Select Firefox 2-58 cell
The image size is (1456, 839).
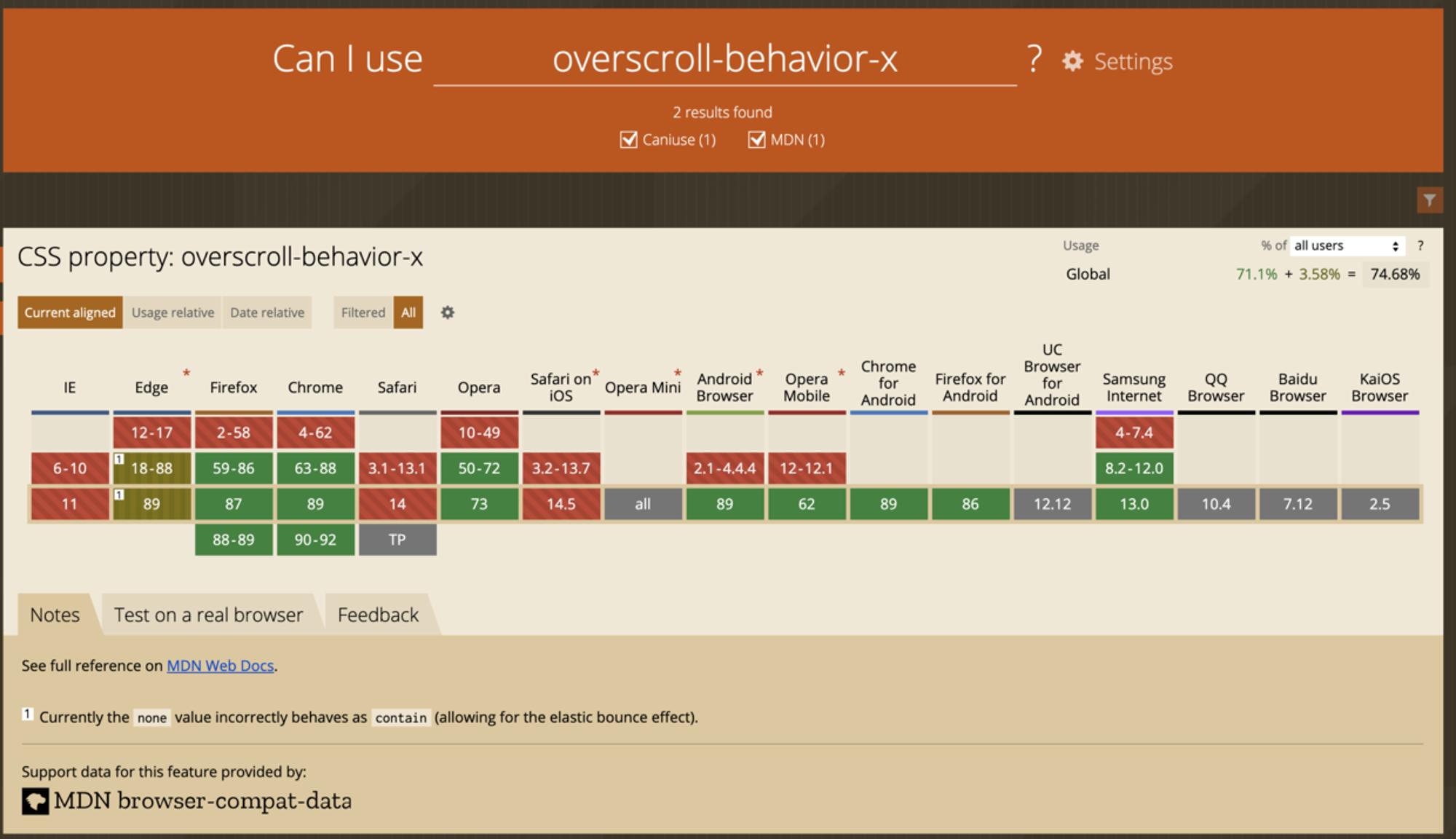pos(234,433)
